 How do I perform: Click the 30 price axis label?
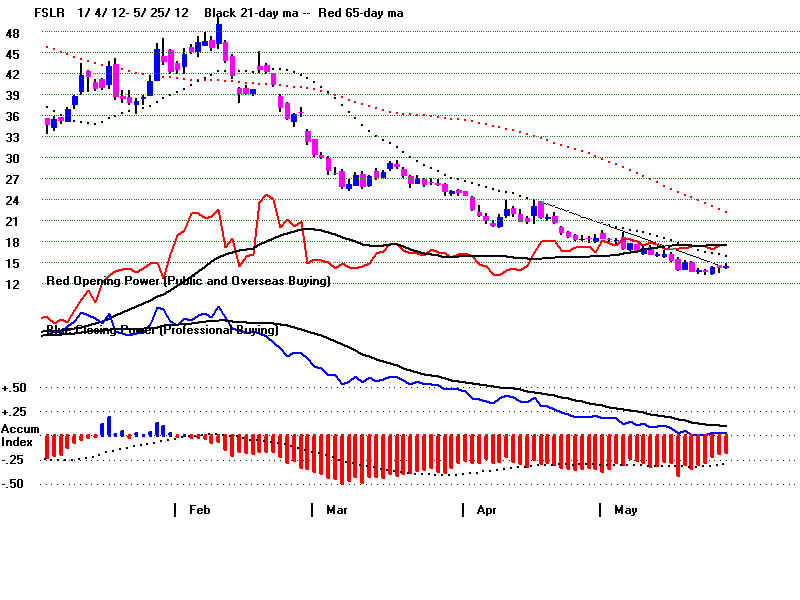pos(12,158)
